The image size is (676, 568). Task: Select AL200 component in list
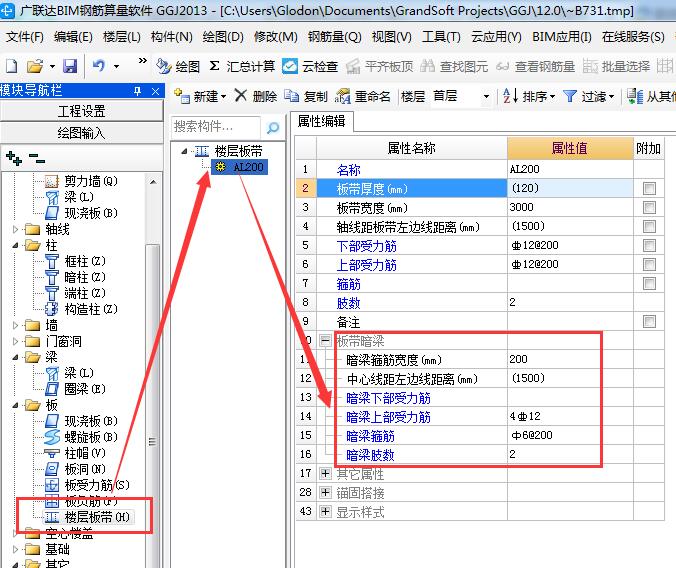click(x=241, y=167)
